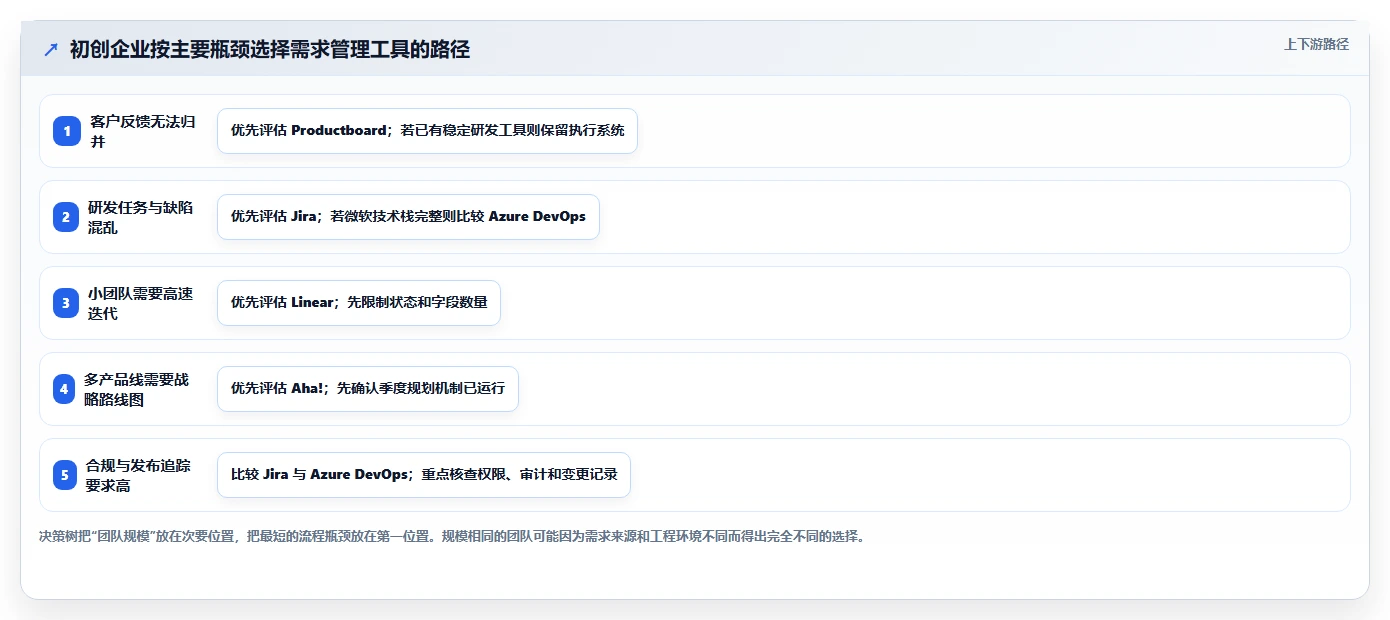Screen dimensions: 1390x620
Task: Click the arrow icon beside the title
Action: [51, 50]
